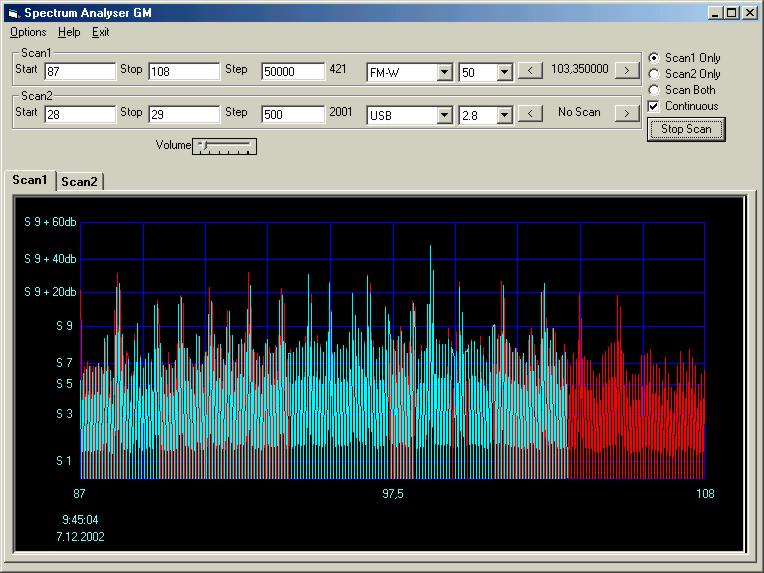Click the Scan1 Start field containing 87

80,72
